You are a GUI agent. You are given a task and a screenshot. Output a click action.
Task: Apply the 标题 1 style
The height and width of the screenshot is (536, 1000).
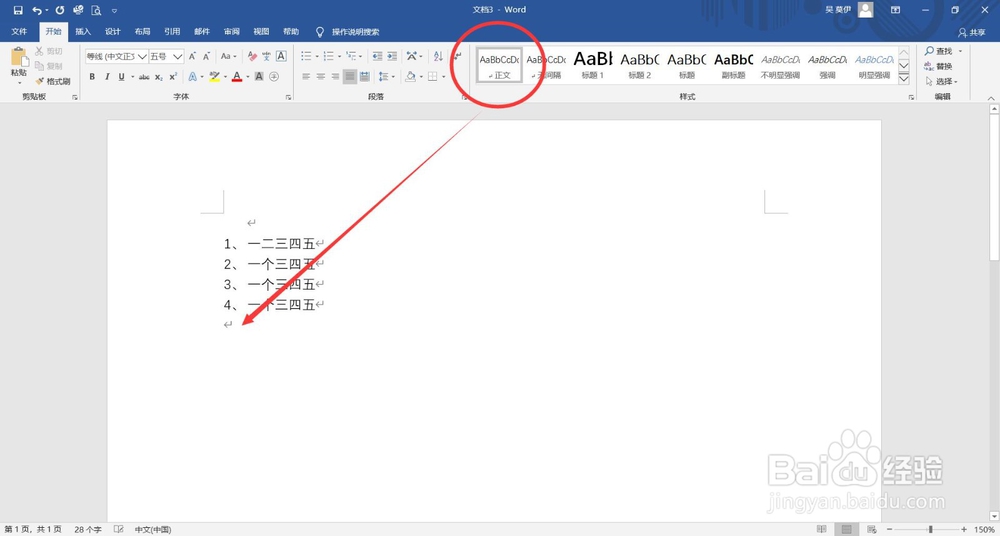click(x=592, y=64)
